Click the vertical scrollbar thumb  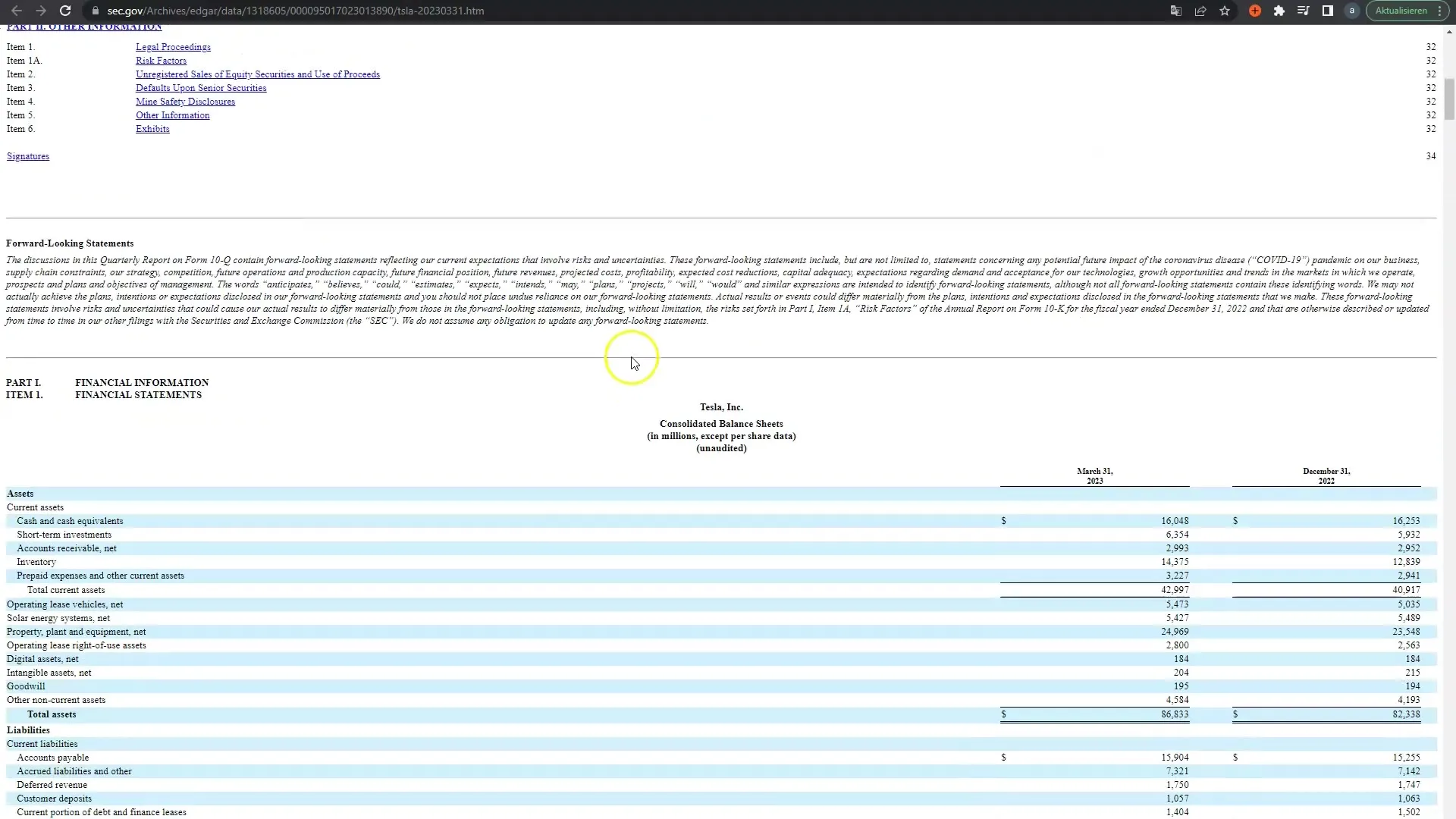pyautogui.click(x=1449, y=99)
